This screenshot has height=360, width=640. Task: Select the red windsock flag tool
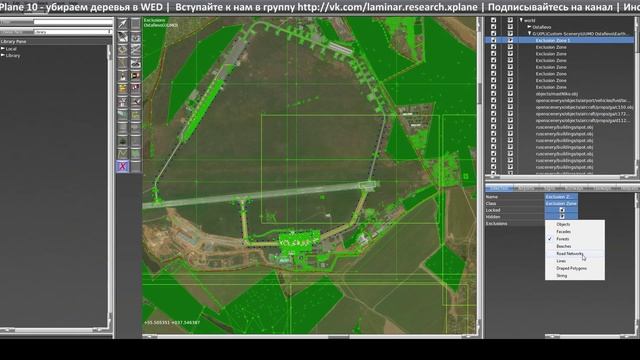[x=136, y=76]
